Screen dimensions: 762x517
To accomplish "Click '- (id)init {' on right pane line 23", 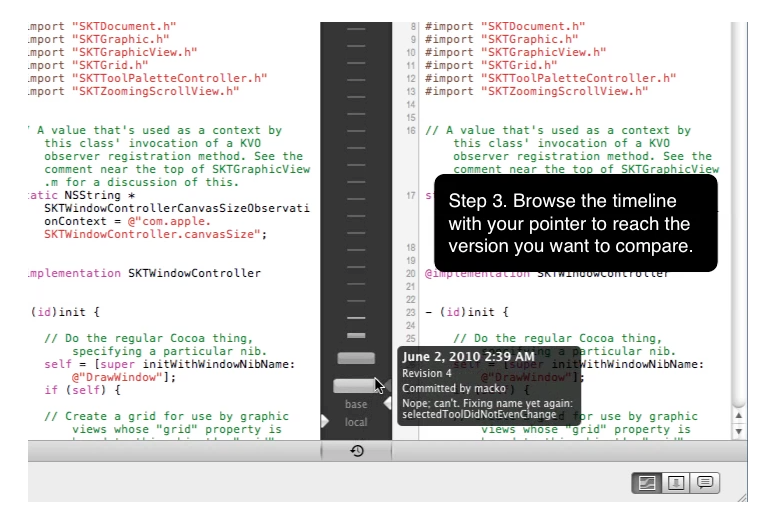I will [x=467, y=312].
